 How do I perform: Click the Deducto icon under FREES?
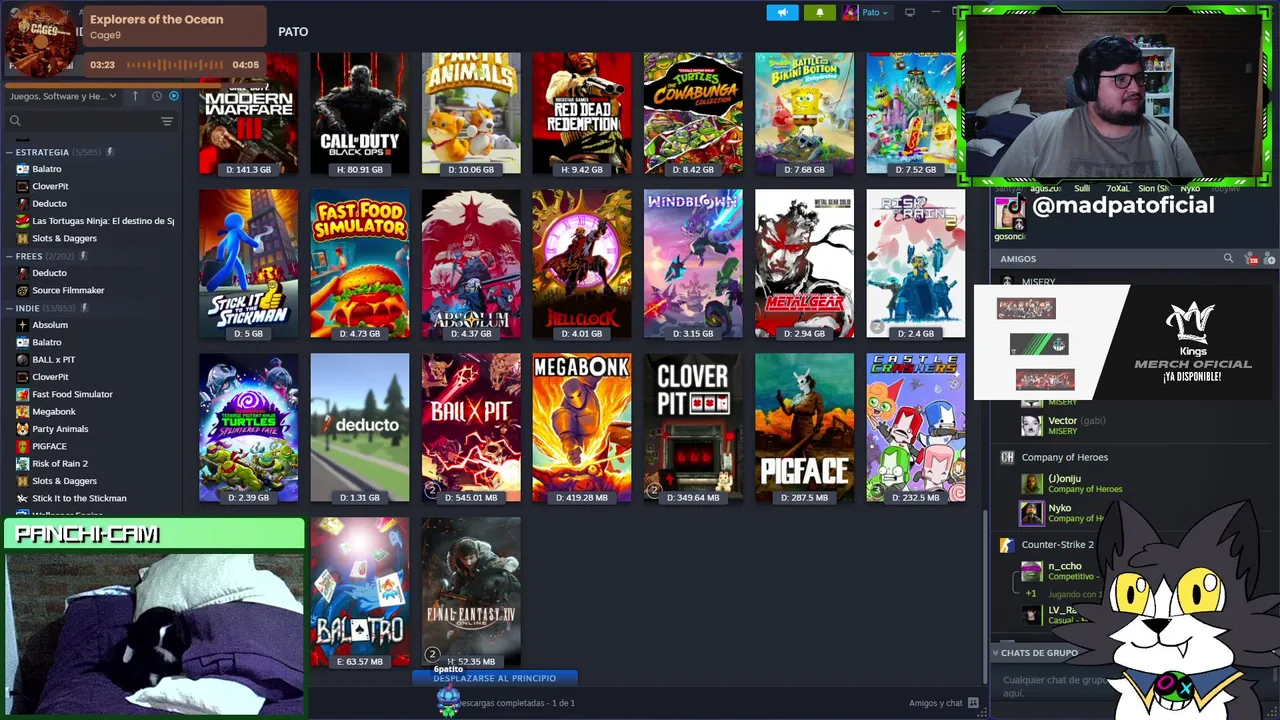tap(22, 273)
